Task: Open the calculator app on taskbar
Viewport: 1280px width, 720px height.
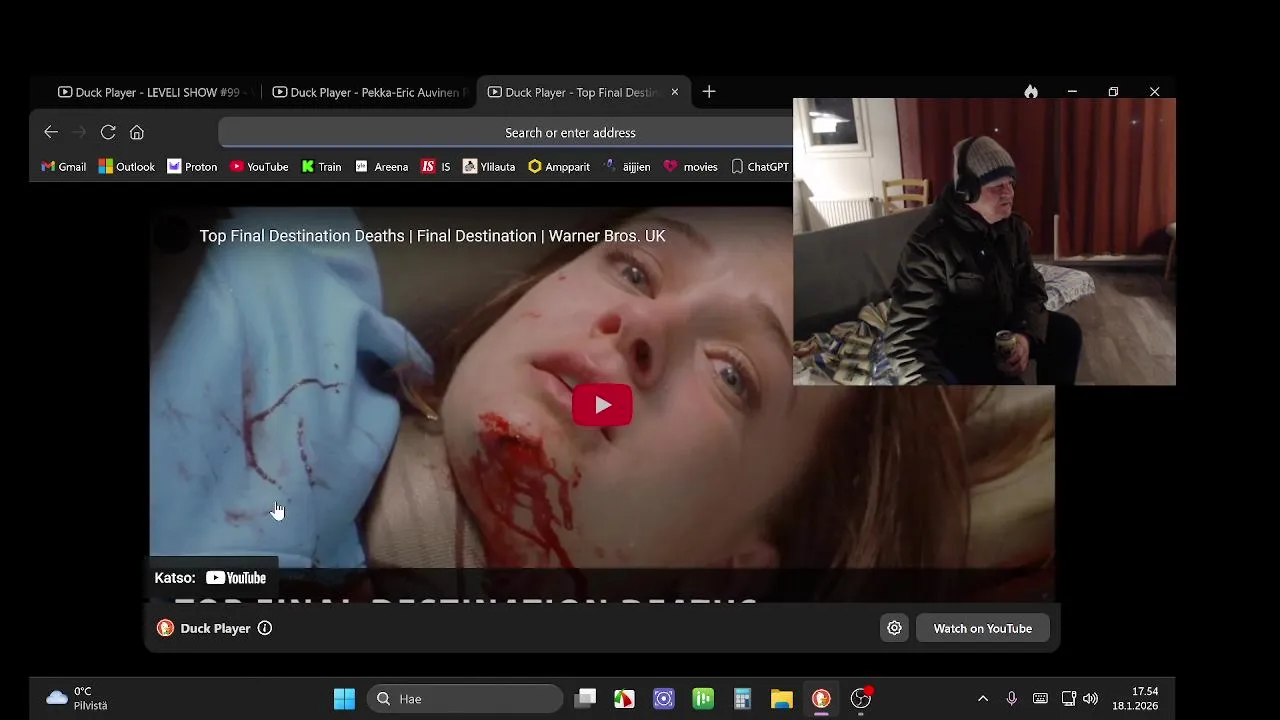Action: pos(742,699)
